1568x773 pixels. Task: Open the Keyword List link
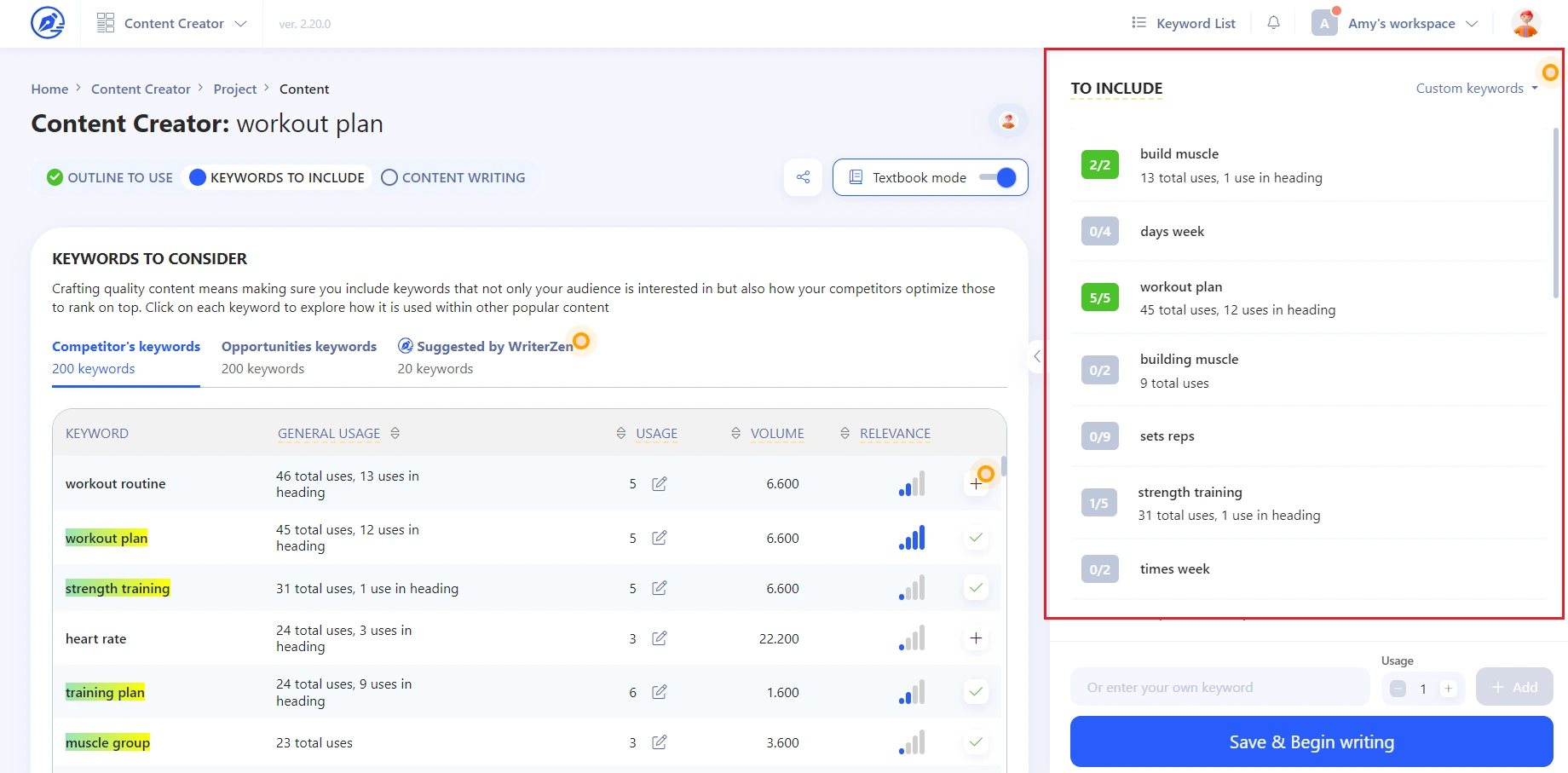click(x=1184, y=24)
